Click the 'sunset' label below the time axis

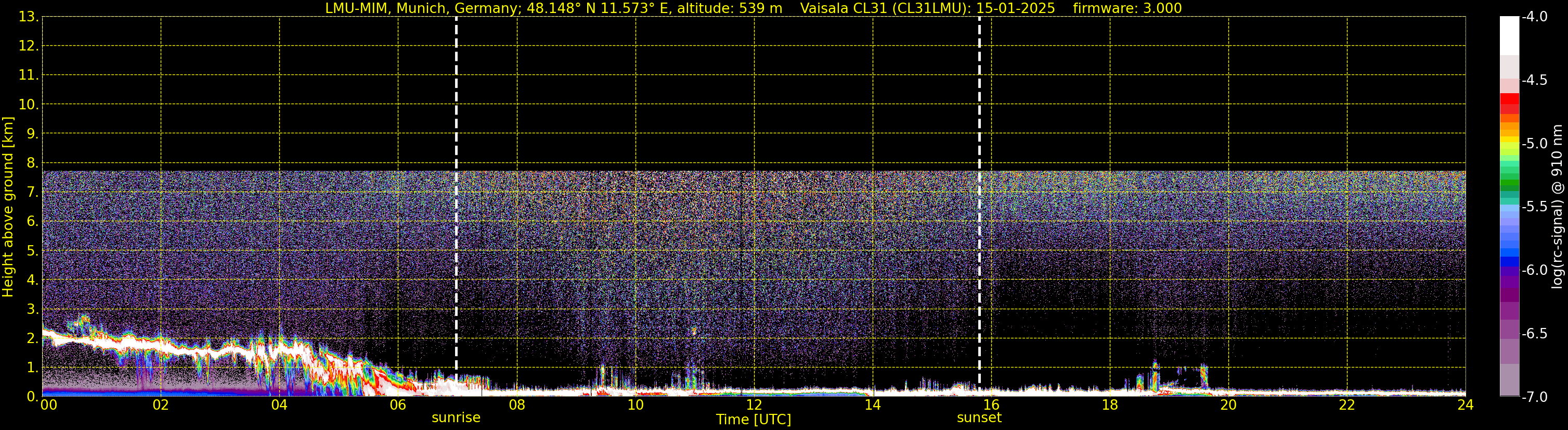click(x=979, y=418)
